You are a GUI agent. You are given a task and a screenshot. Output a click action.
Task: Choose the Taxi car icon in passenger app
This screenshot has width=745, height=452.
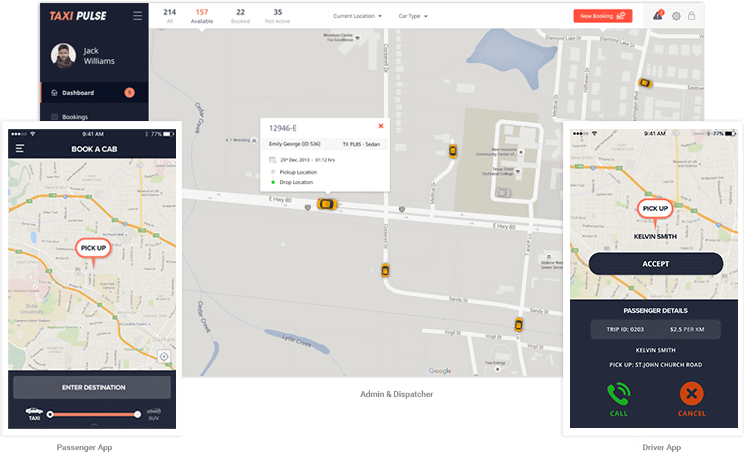(34, 413)
